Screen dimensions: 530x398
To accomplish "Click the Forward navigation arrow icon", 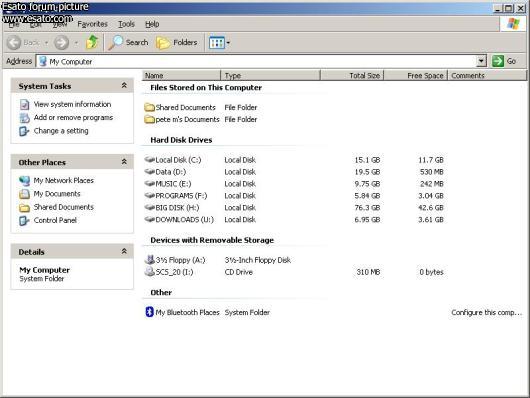I will coord(62,43).
